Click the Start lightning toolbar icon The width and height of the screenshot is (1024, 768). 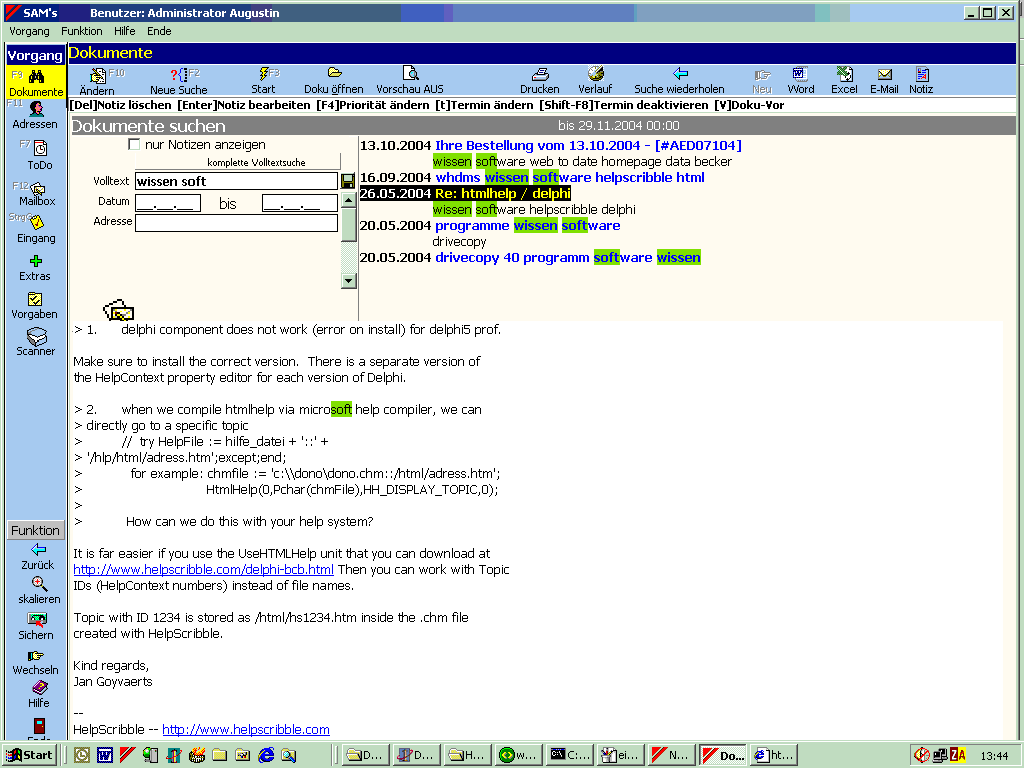[x=264, y=81]
